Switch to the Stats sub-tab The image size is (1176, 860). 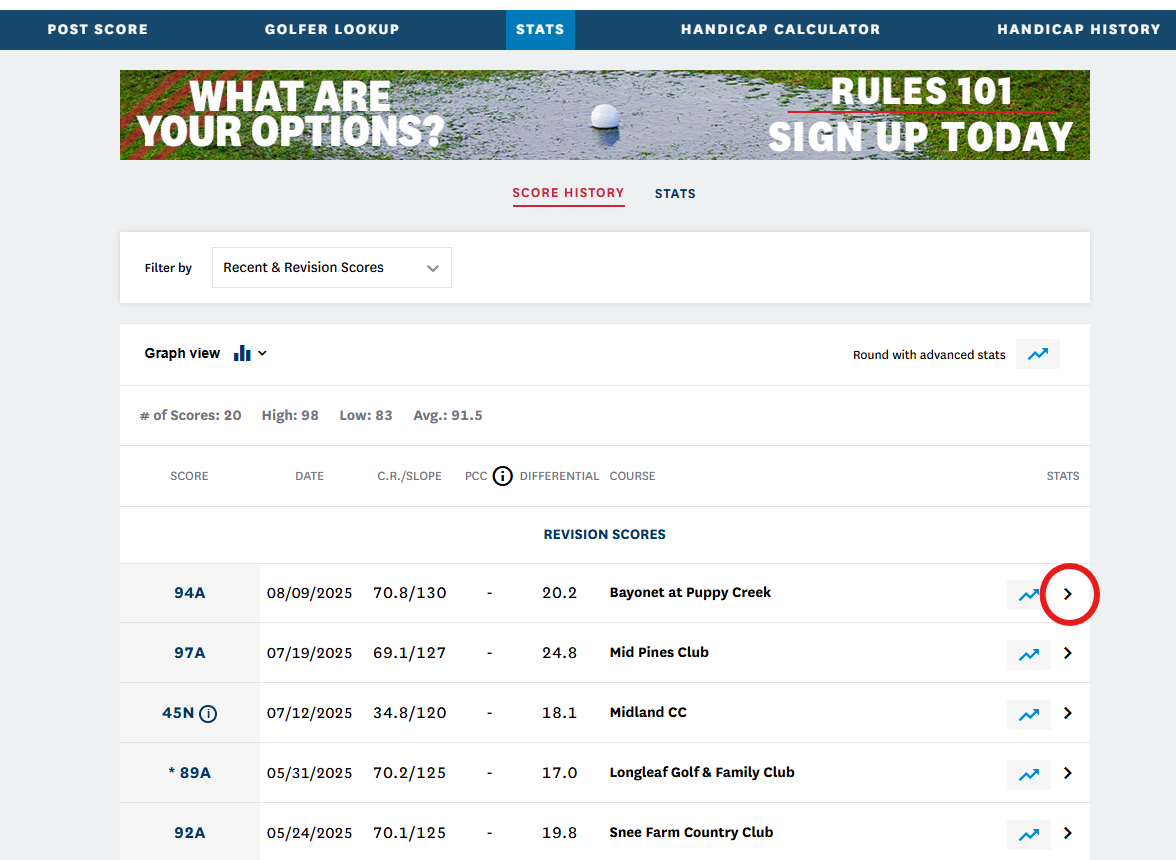click(675, 194)
